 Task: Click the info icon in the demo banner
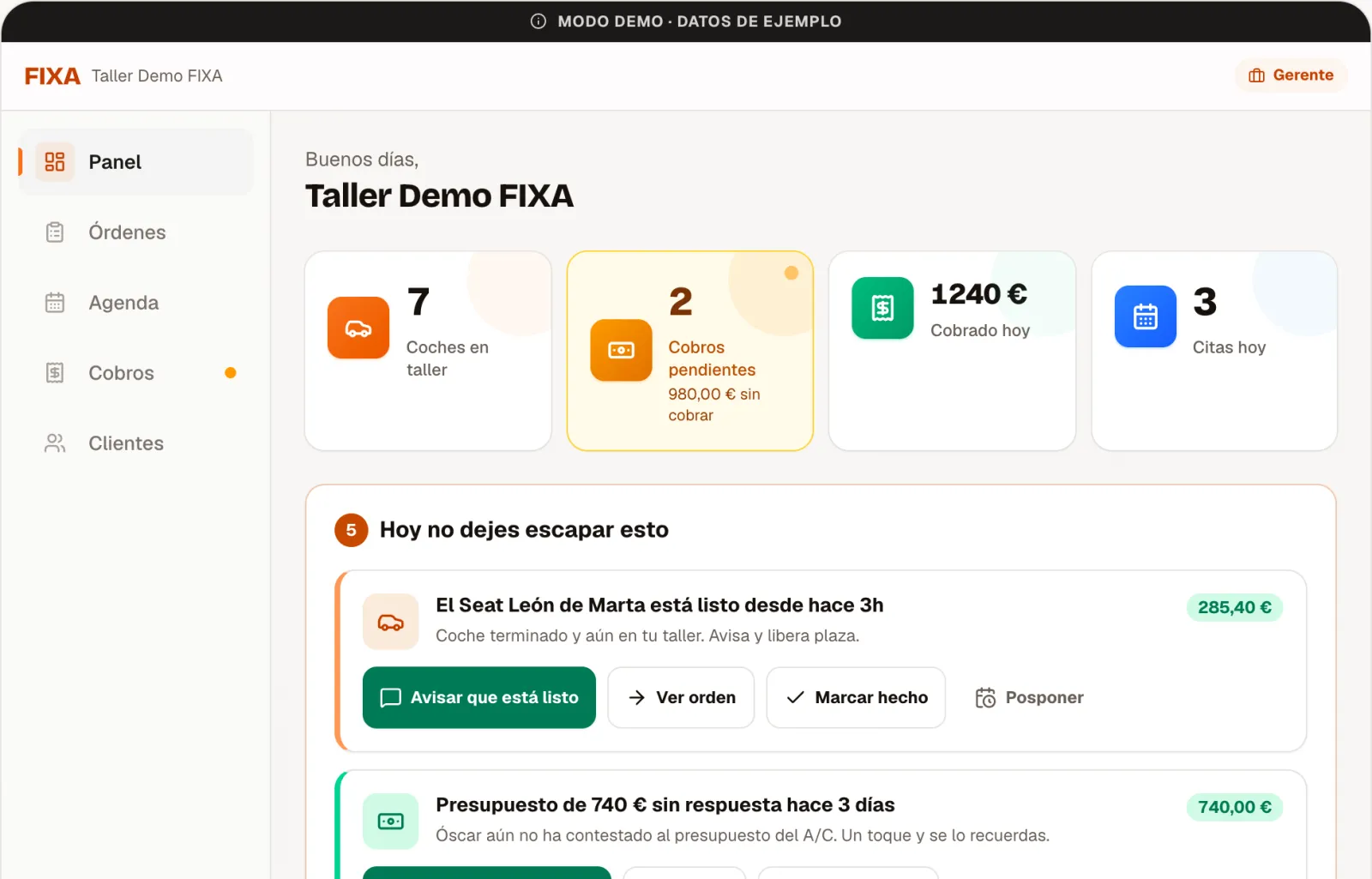click(539, 21)
